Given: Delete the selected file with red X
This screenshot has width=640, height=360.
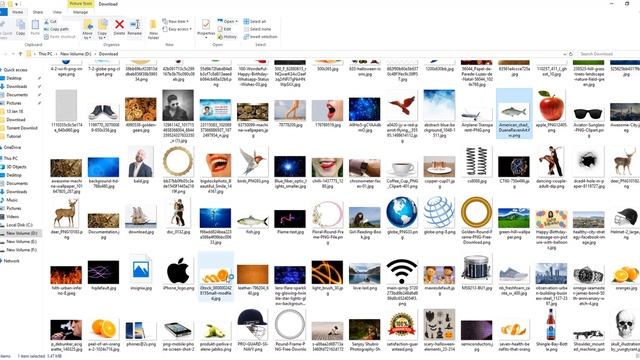Looking at the screenshot, I should 119,27.
